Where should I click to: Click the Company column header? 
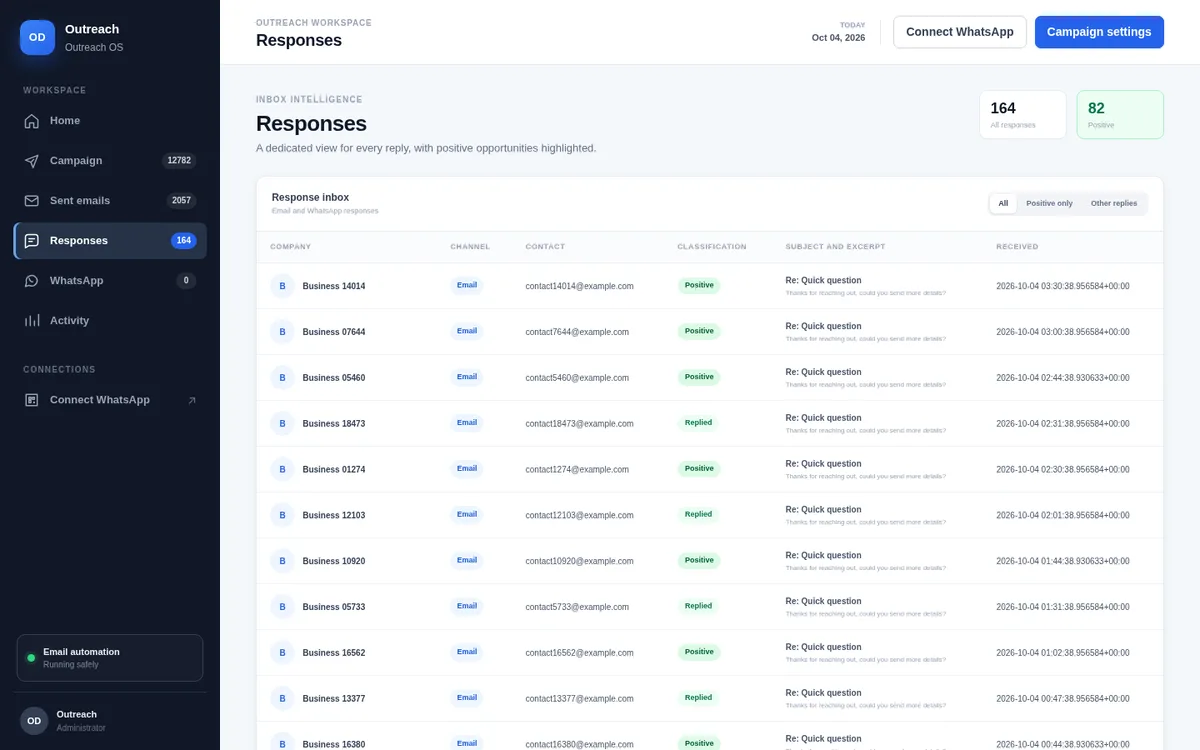pos(290,247)
